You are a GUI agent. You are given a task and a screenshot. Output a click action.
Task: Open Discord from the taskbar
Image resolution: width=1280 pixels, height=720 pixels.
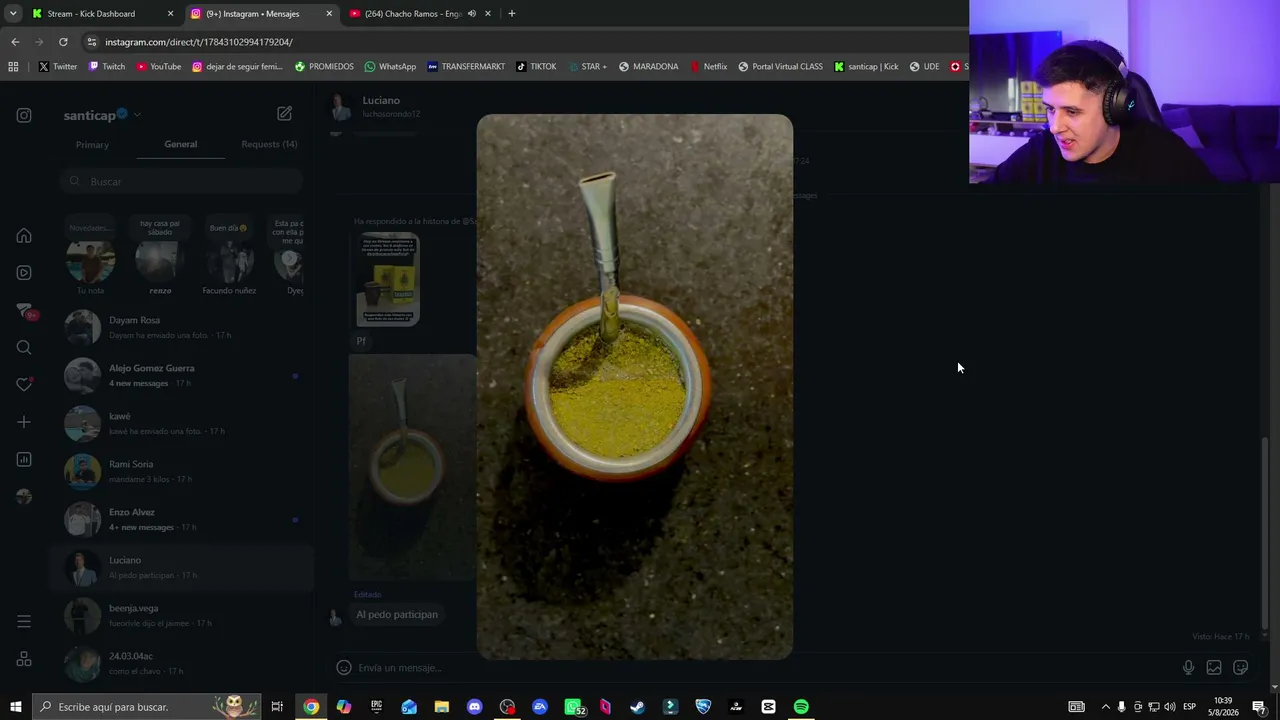coord(474,707)
